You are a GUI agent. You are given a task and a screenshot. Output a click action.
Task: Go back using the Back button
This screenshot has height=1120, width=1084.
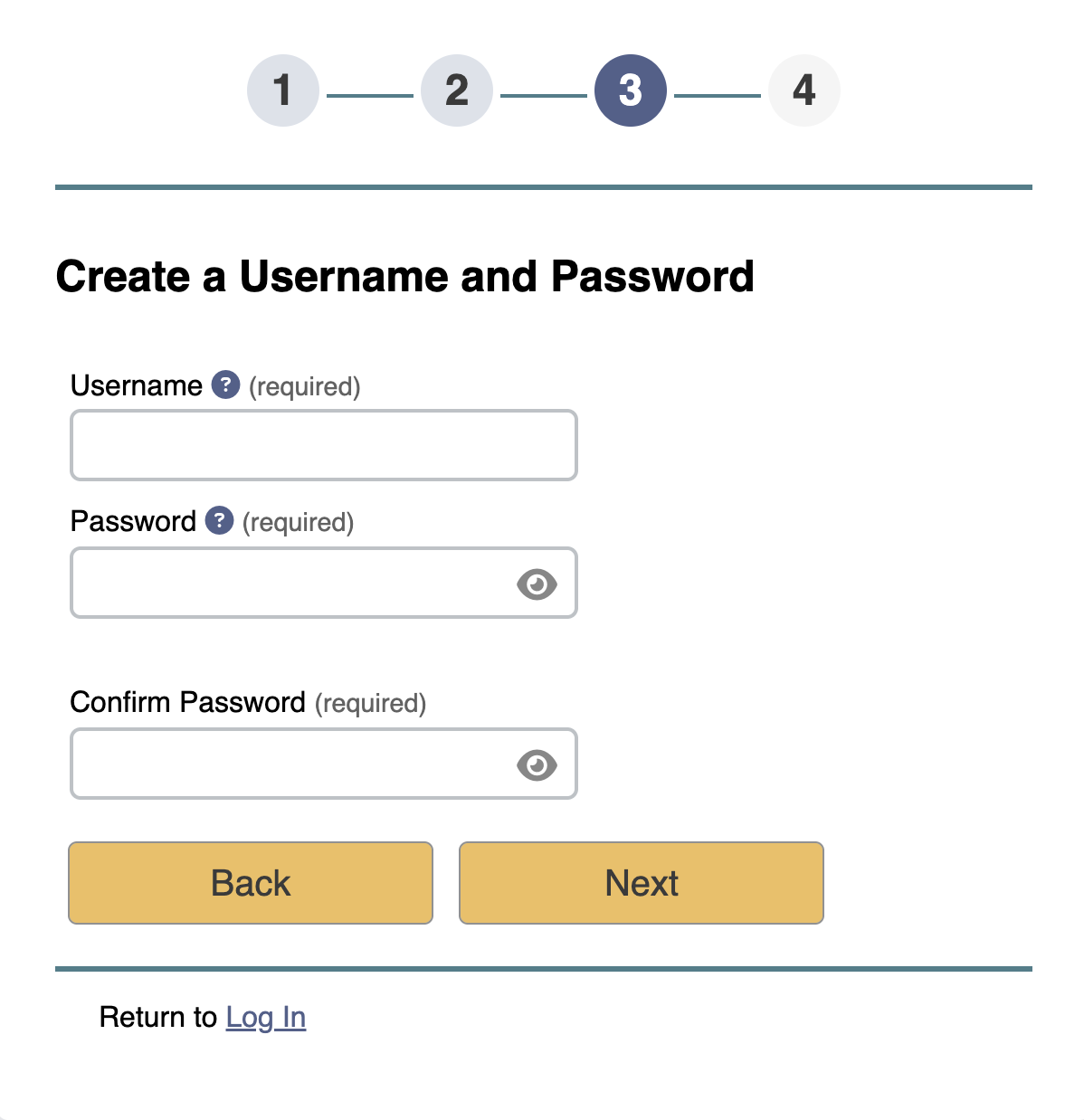[250, 882]
